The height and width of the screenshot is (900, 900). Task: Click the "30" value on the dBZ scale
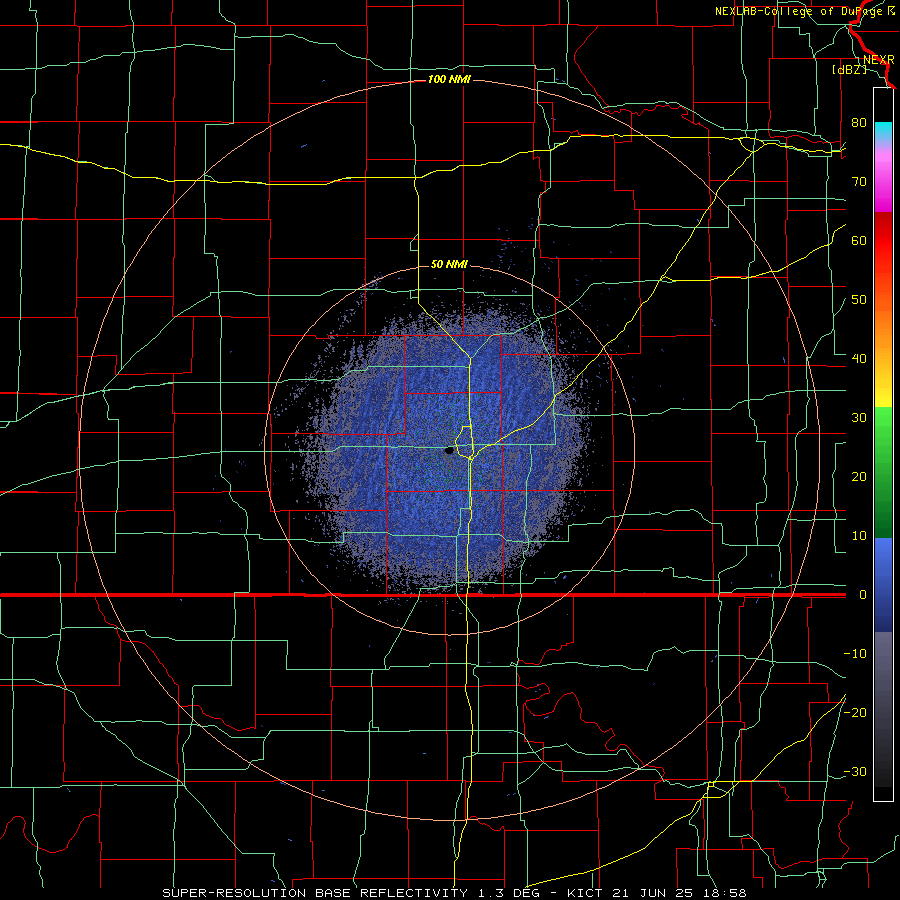point(859,418)
